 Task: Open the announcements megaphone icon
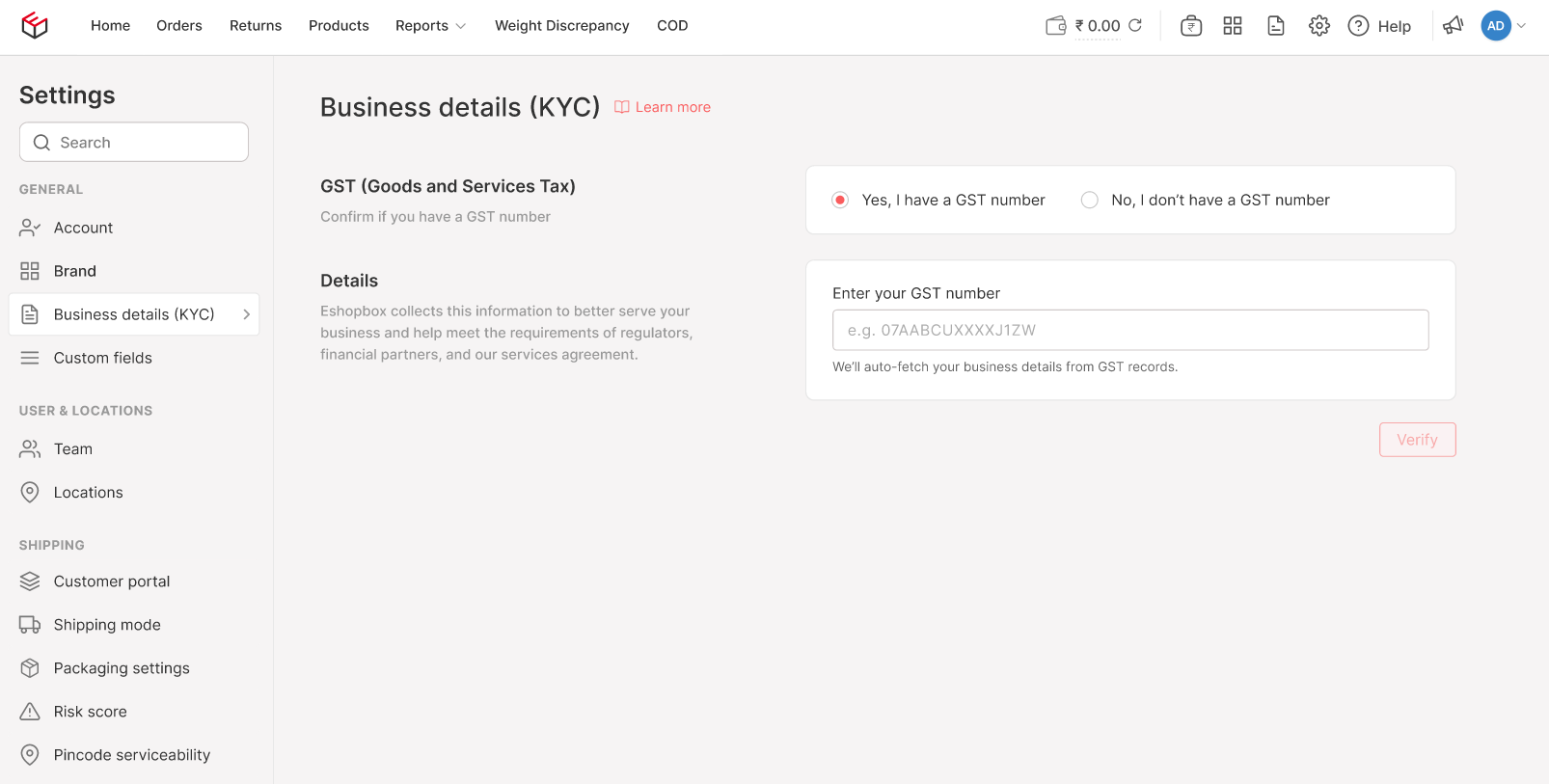pos(1453,26)
